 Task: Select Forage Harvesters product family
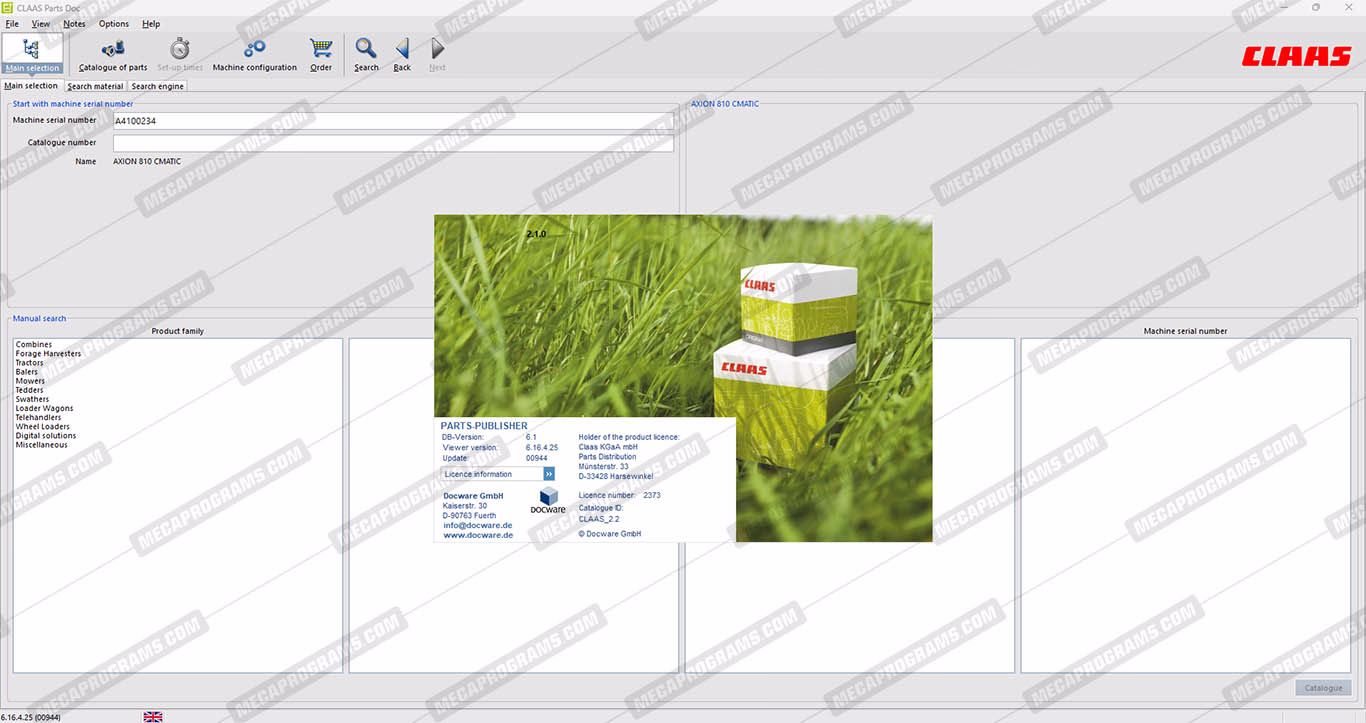(x=48, y=354)
